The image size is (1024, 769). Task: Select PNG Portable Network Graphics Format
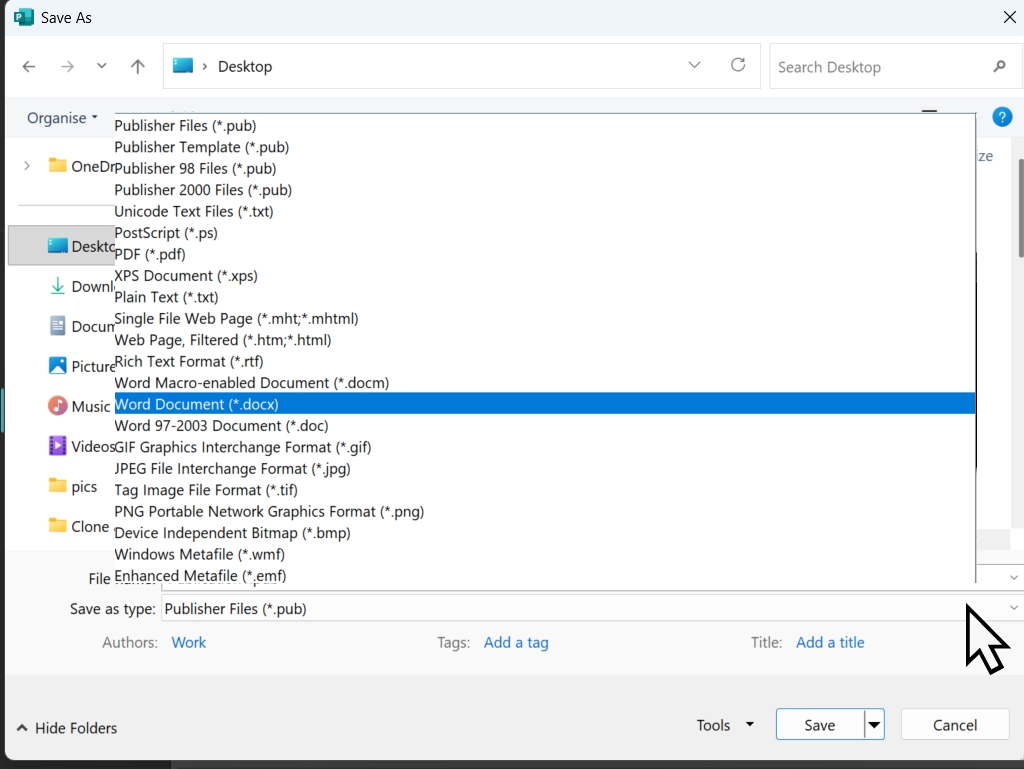pyautogui.click(x=545, y=512)
